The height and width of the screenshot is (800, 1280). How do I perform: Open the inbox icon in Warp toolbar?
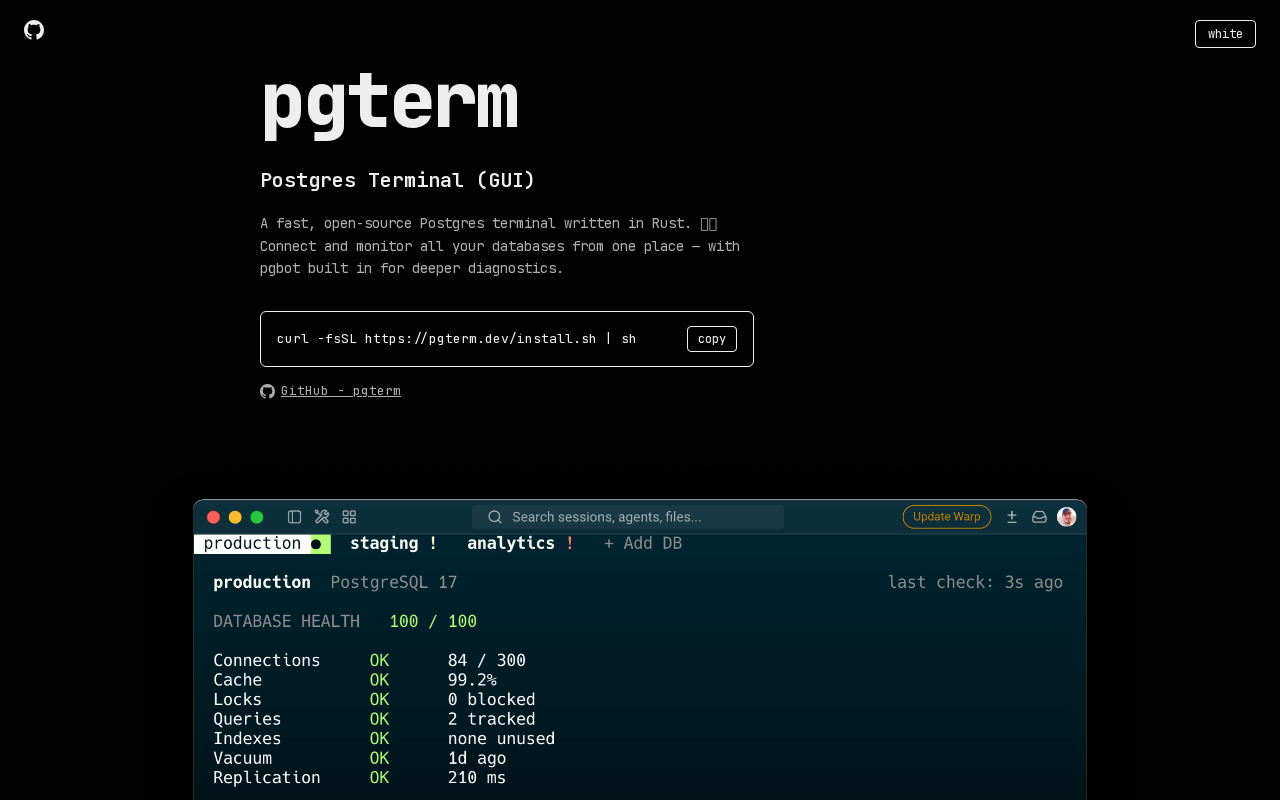point(1039,517)
